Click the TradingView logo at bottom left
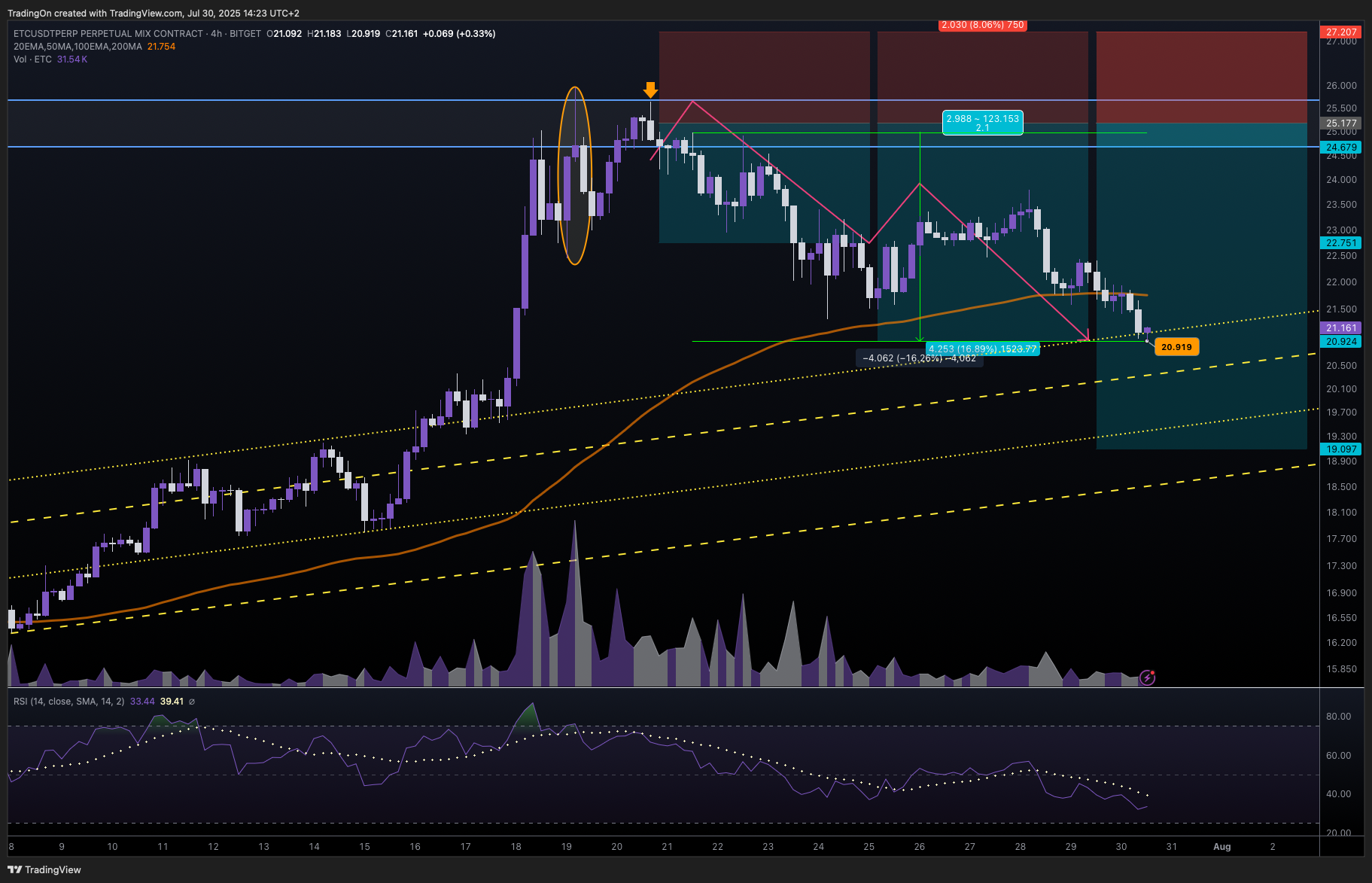1372x883 pixels. coord(44,869)
